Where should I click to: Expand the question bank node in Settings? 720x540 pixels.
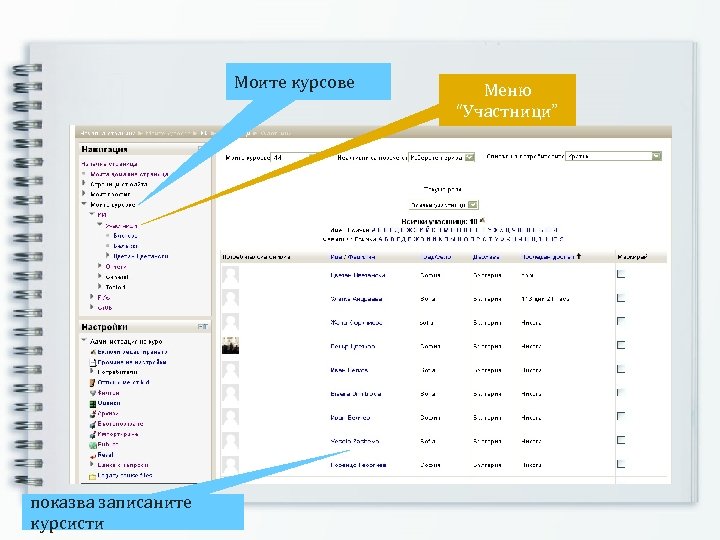point(92,465)
